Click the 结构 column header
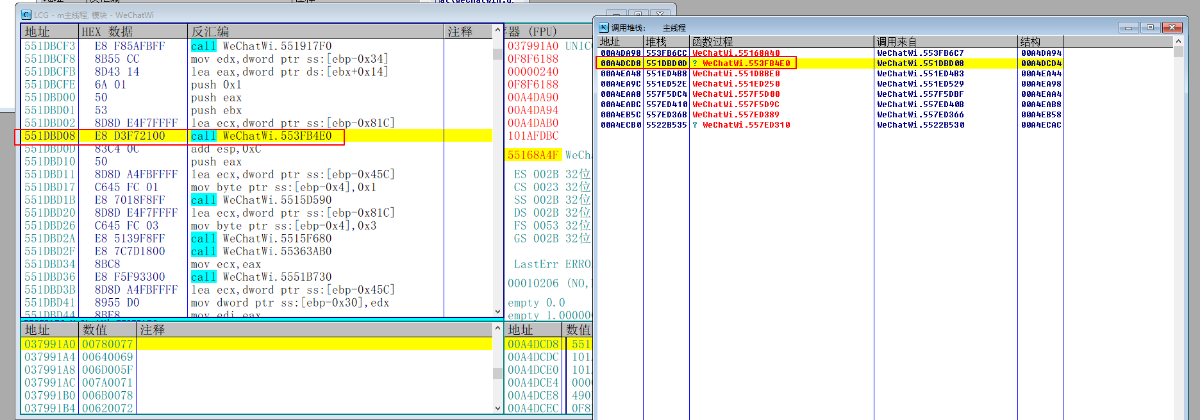The height and width of the screenshot is (420, 1200). point(1042,42)
